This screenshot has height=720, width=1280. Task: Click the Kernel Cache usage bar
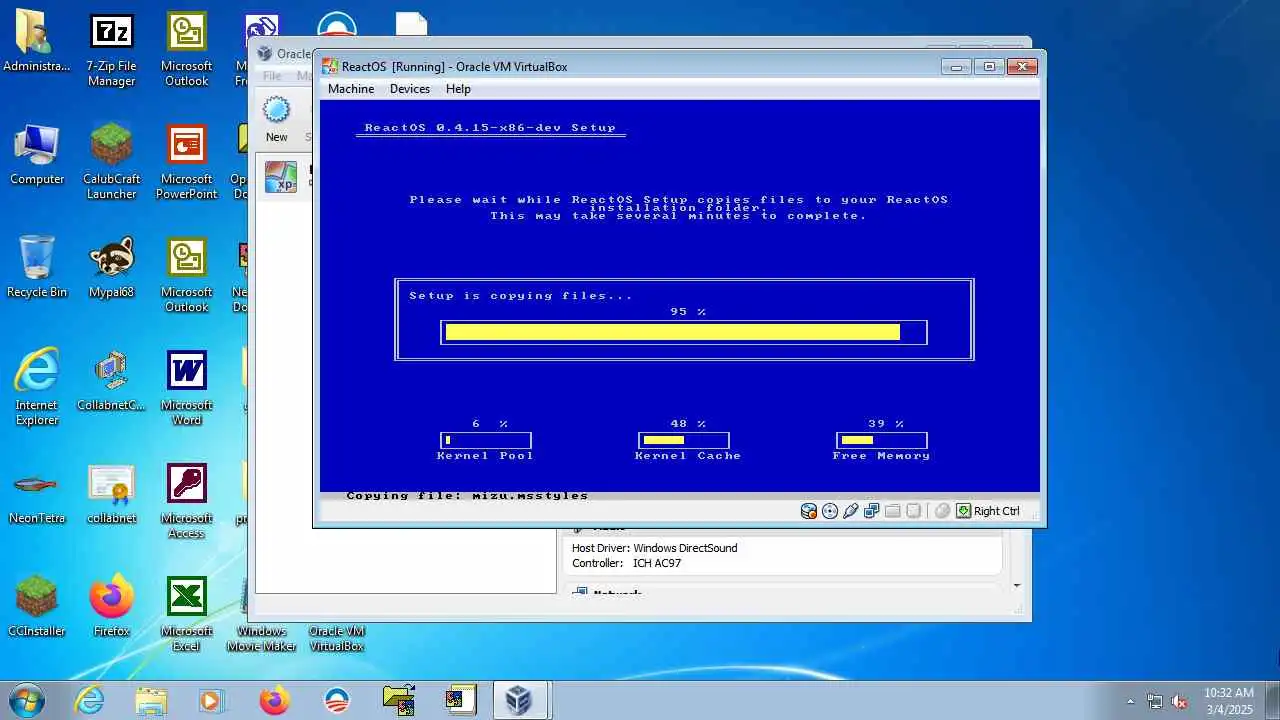tap(684, 440)
